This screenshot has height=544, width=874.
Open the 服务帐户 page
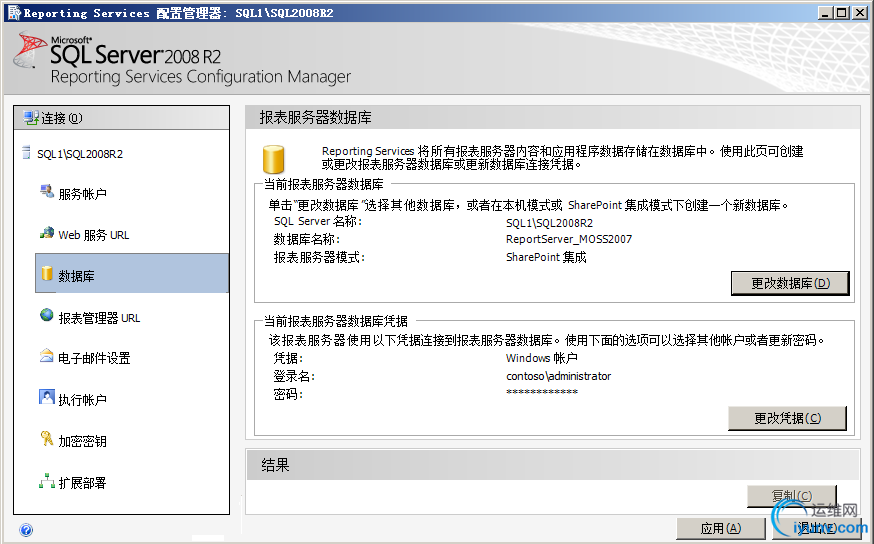(82, 194)
